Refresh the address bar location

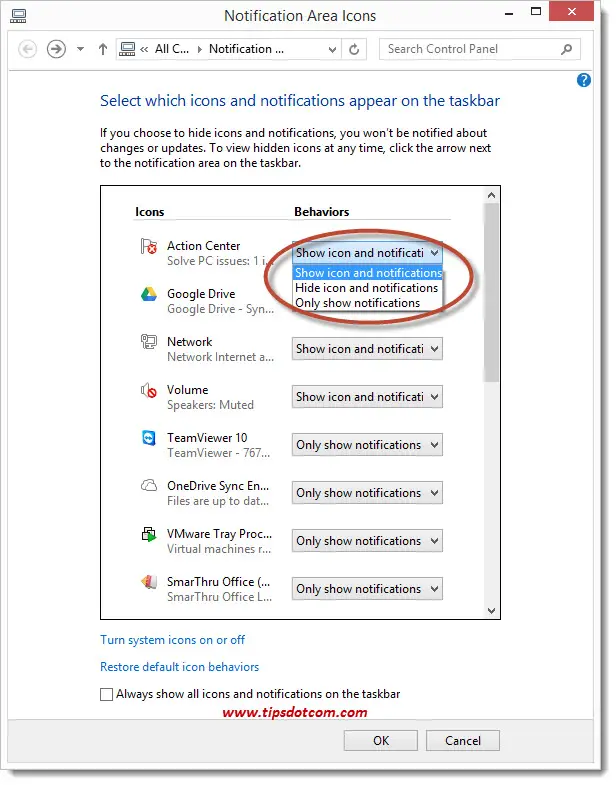(354, 49)
